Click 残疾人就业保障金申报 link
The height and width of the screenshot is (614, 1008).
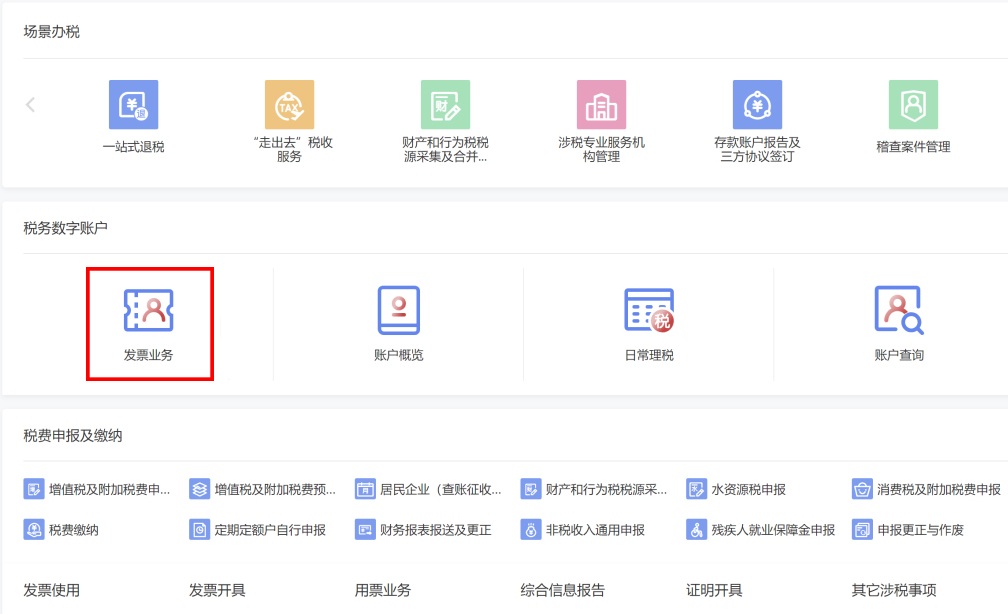[761, 530]
